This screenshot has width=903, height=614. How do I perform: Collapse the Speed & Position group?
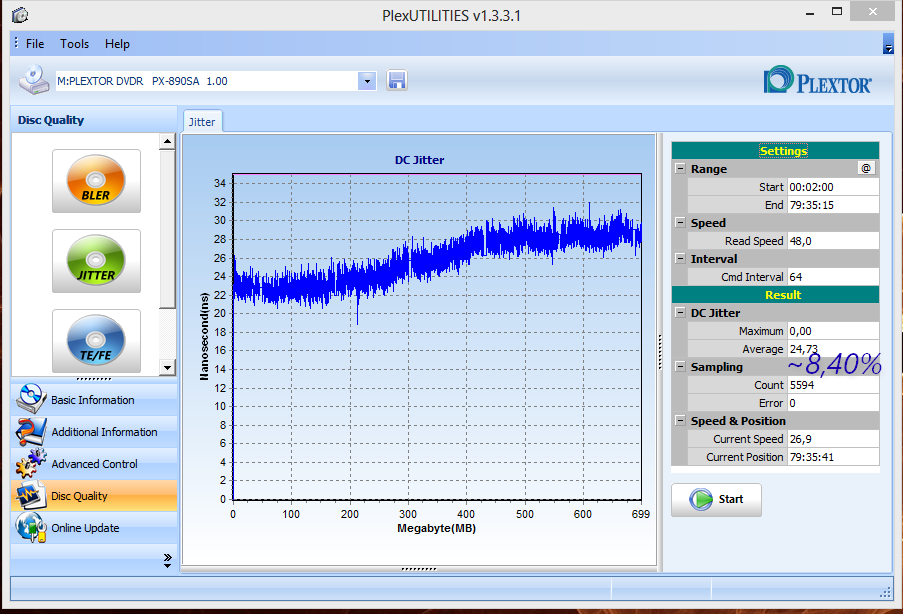click(680, 420)
